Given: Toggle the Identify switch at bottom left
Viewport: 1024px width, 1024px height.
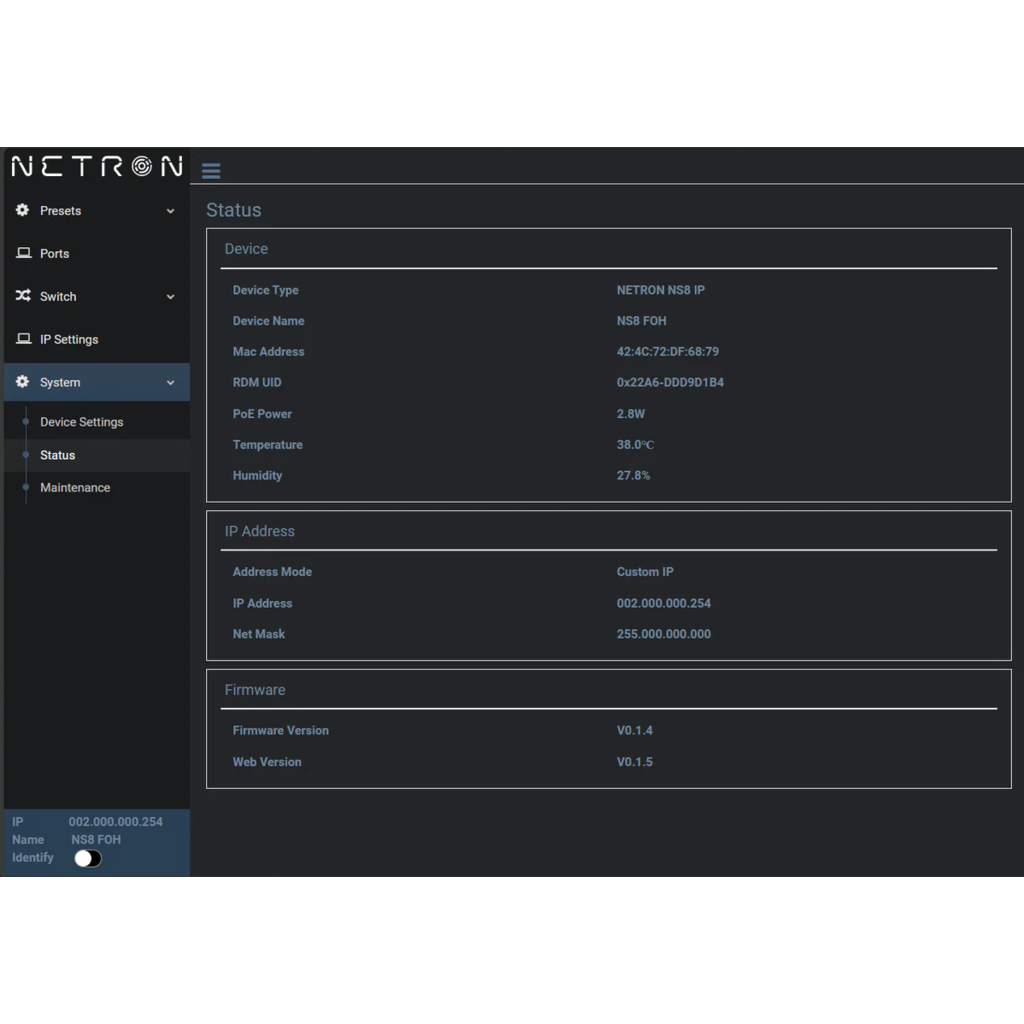Looking at the screenshot, I should pyautogui.click(x=87, y=857).
